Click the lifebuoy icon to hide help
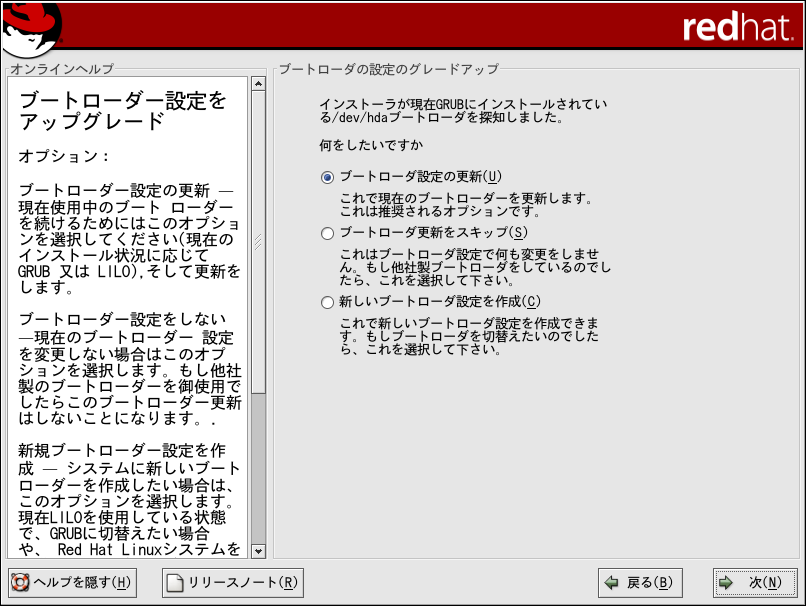 click(x=20, y=582)
